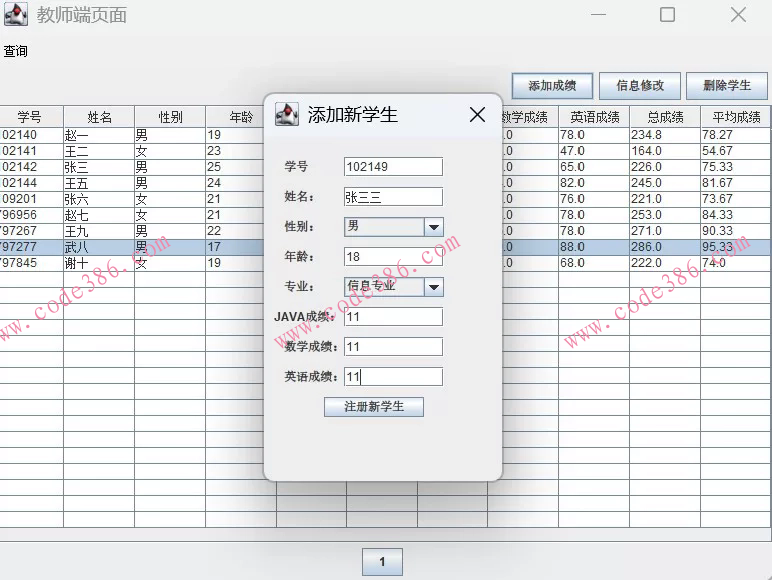Click the student ID cell ending 97845
772x580 pixels.
coord(31,263)
